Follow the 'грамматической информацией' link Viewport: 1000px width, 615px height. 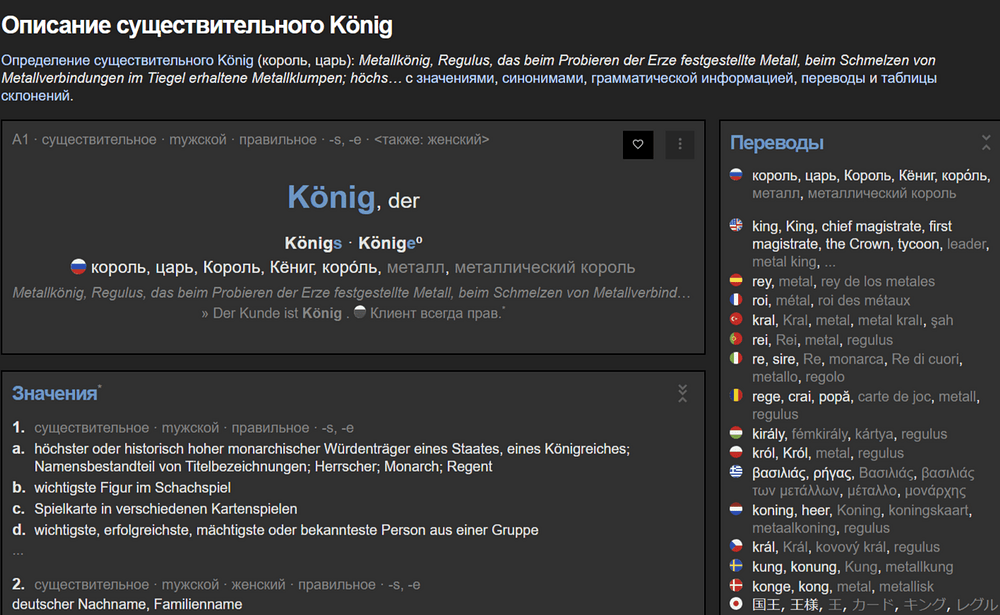coord(691,78)
